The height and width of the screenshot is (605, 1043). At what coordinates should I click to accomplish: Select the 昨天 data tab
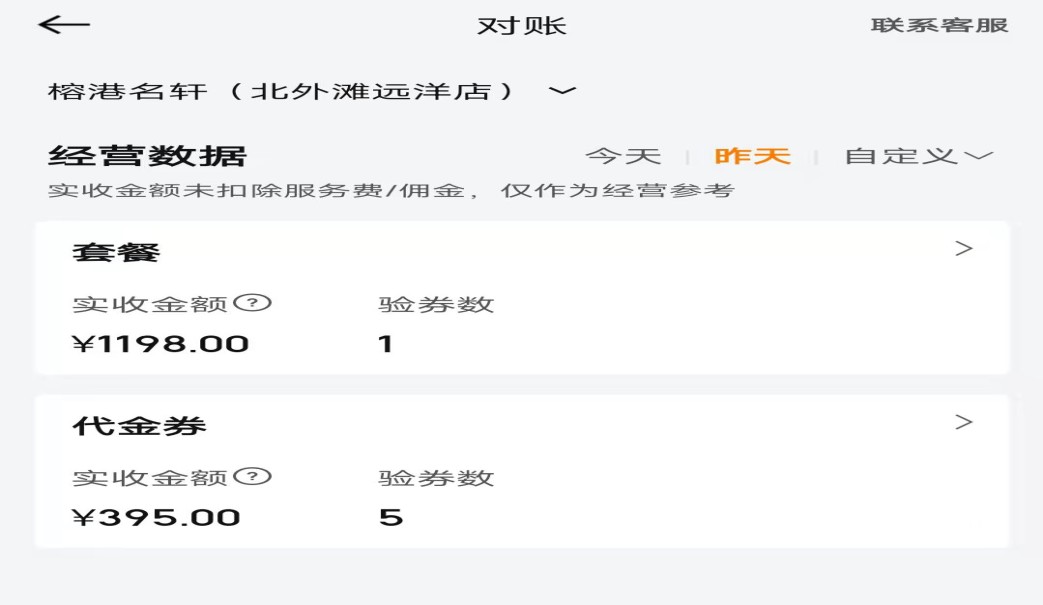[752, 156]
